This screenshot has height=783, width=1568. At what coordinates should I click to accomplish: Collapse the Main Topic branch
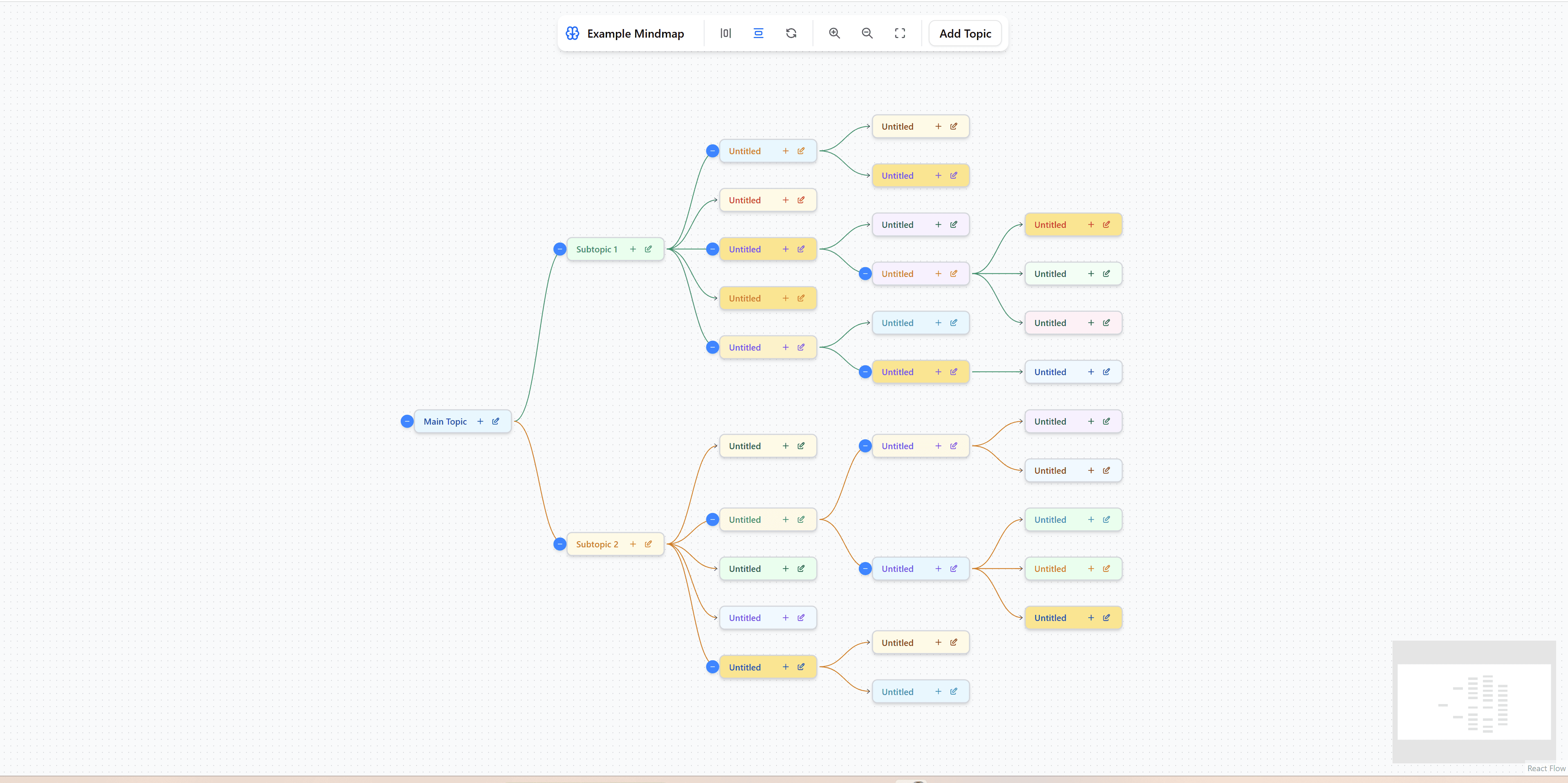click(x=407, y=421)
